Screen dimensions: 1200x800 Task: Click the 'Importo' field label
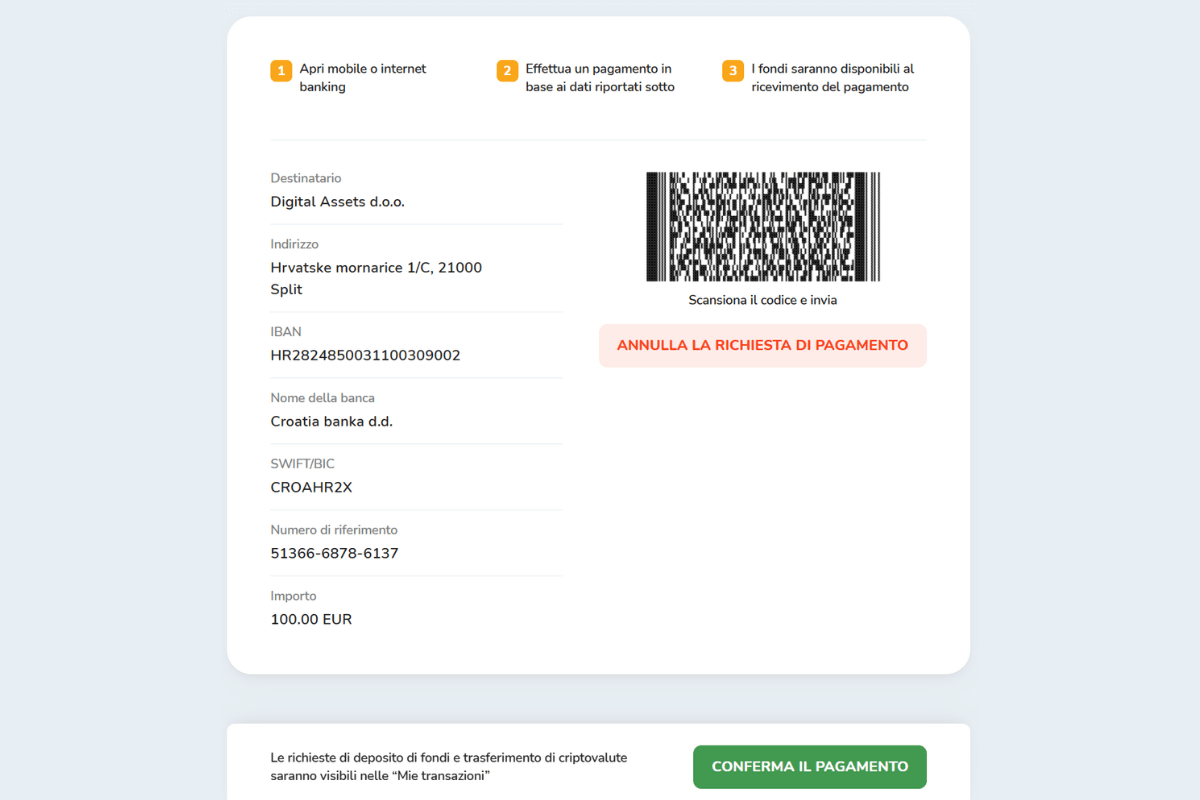pos(293,595)
